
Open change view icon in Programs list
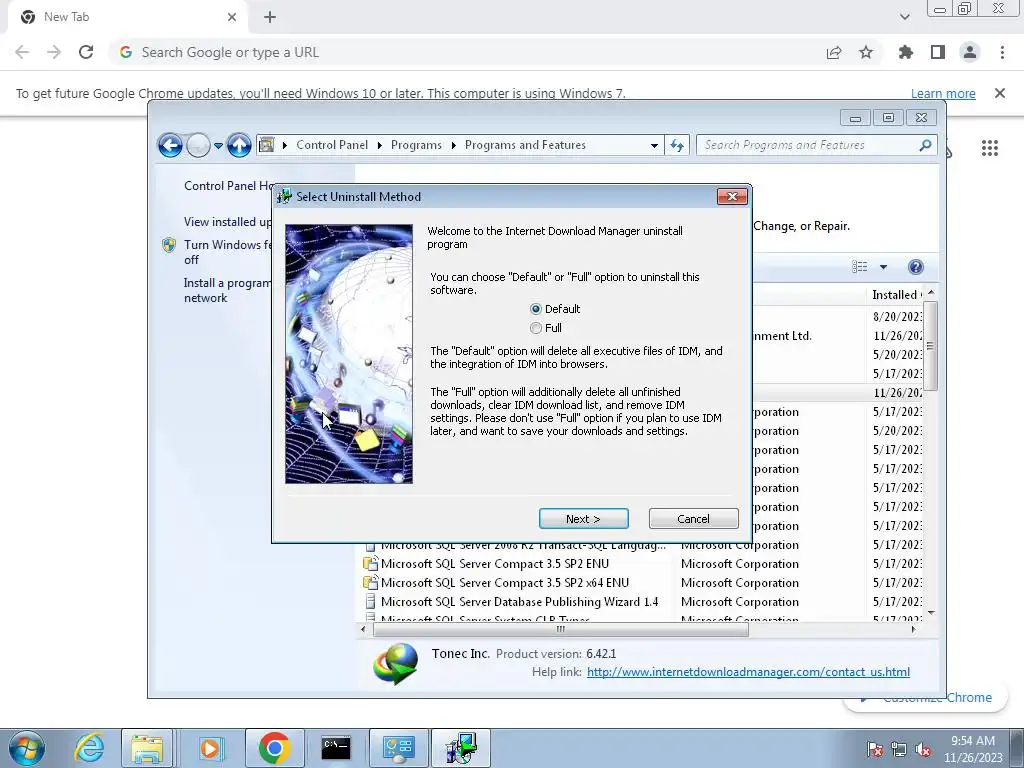pyautogui.click(x=859, y=266)
